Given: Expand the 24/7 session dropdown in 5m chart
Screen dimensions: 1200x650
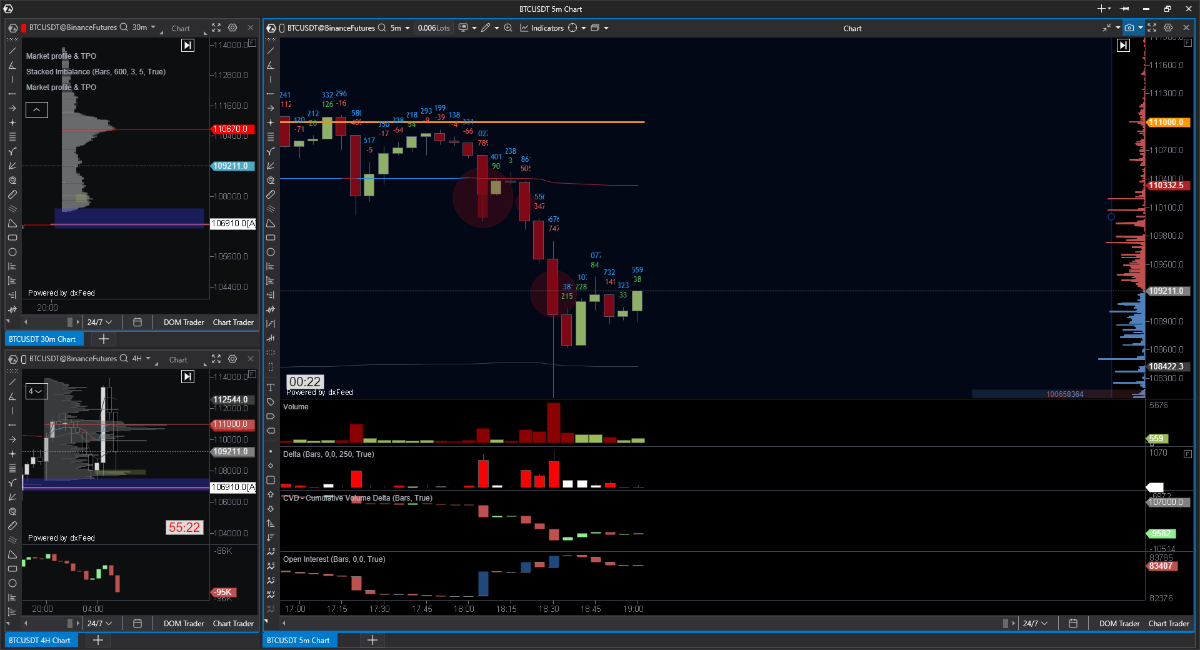Looking at the screenshot, I should 1034,623.
